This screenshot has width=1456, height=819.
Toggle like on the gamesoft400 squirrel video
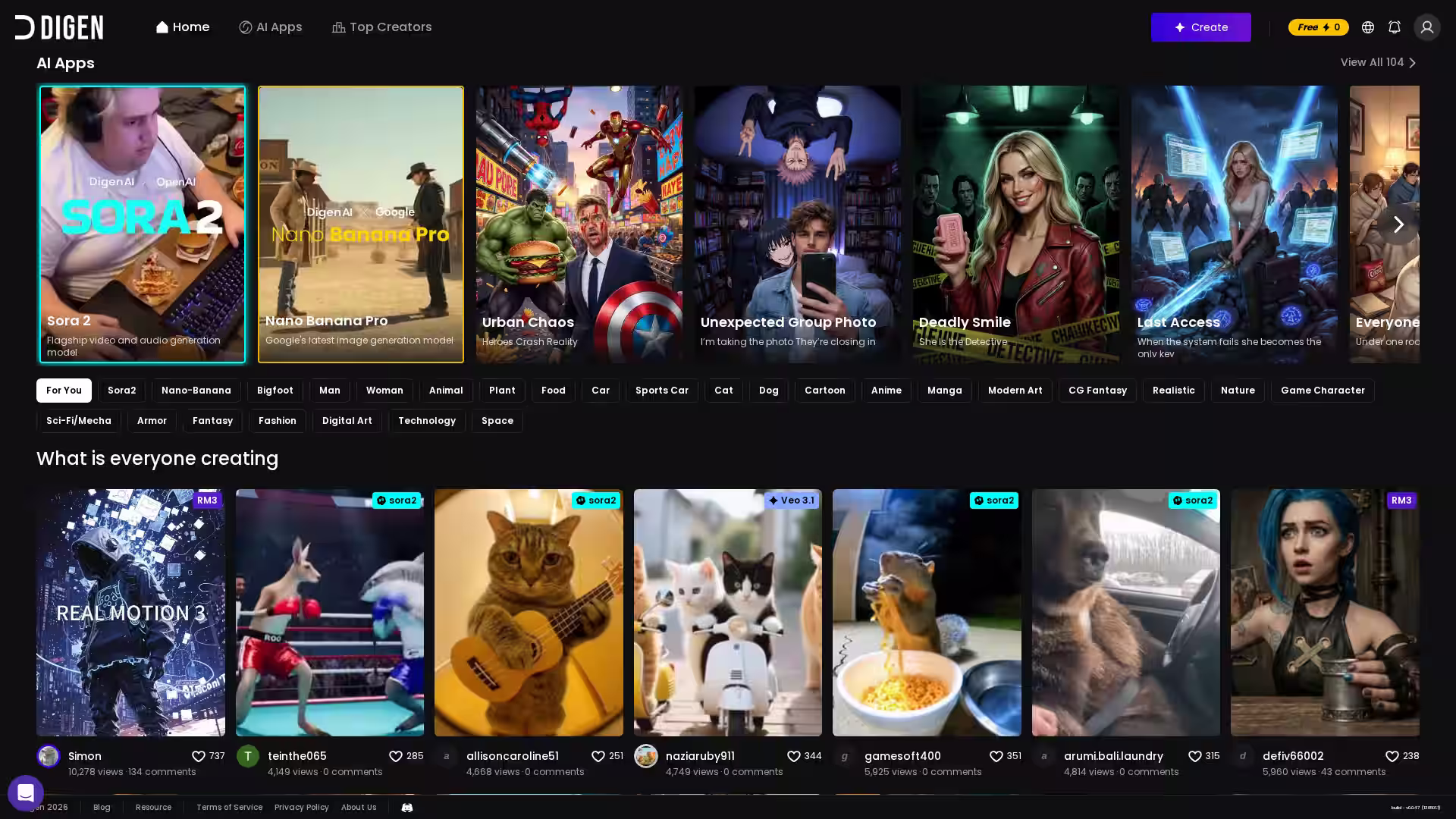(996, 756)
